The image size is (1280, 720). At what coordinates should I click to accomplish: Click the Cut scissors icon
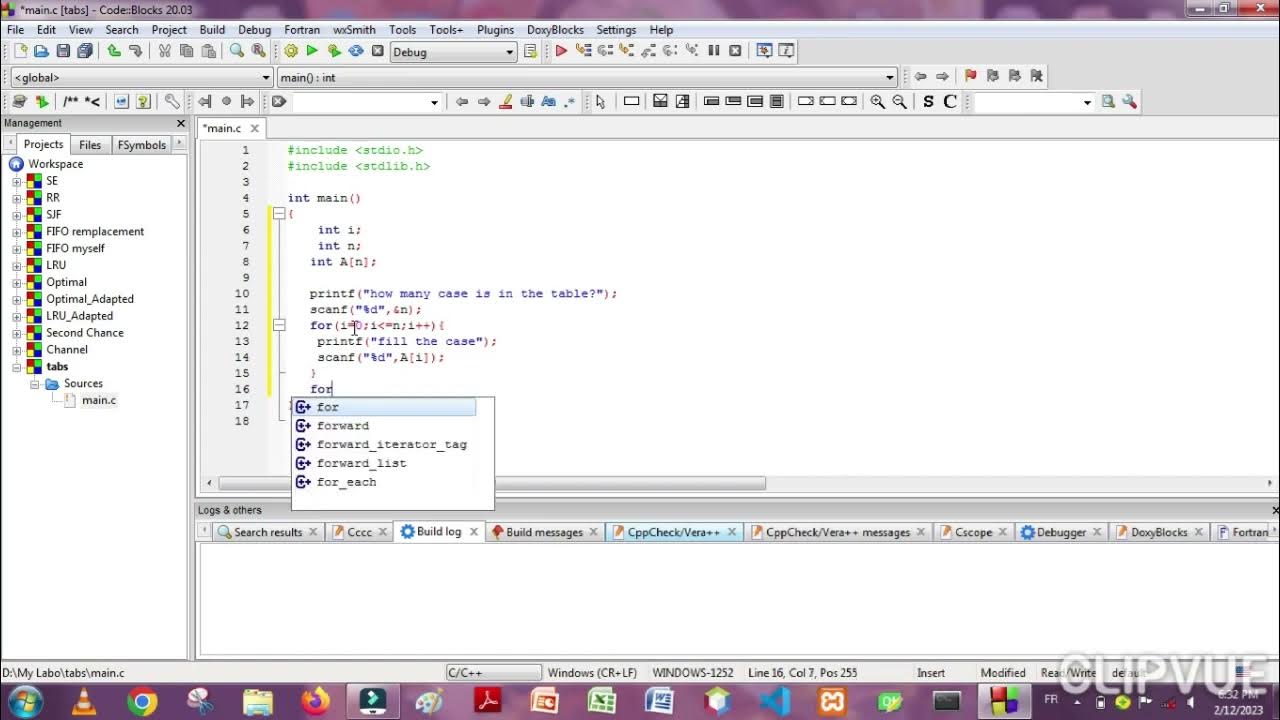click(x=164, y=51)
